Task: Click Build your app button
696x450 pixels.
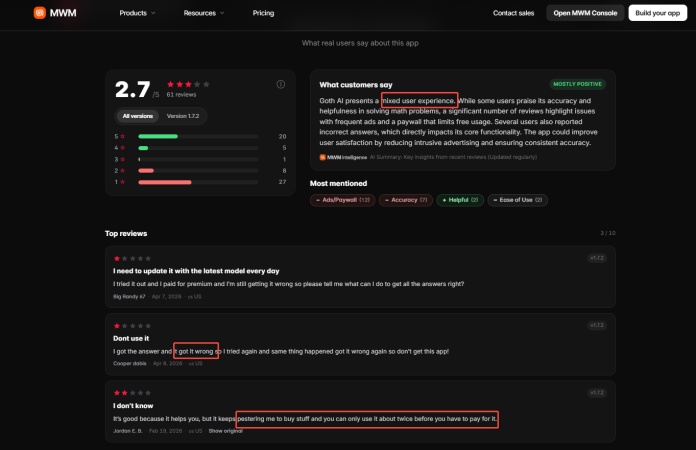Action: coord(657,13)
